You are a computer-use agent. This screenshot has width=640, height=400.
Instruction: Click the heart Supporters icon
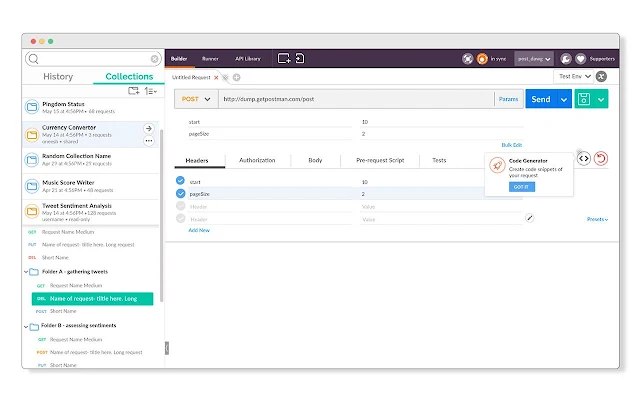580,59
